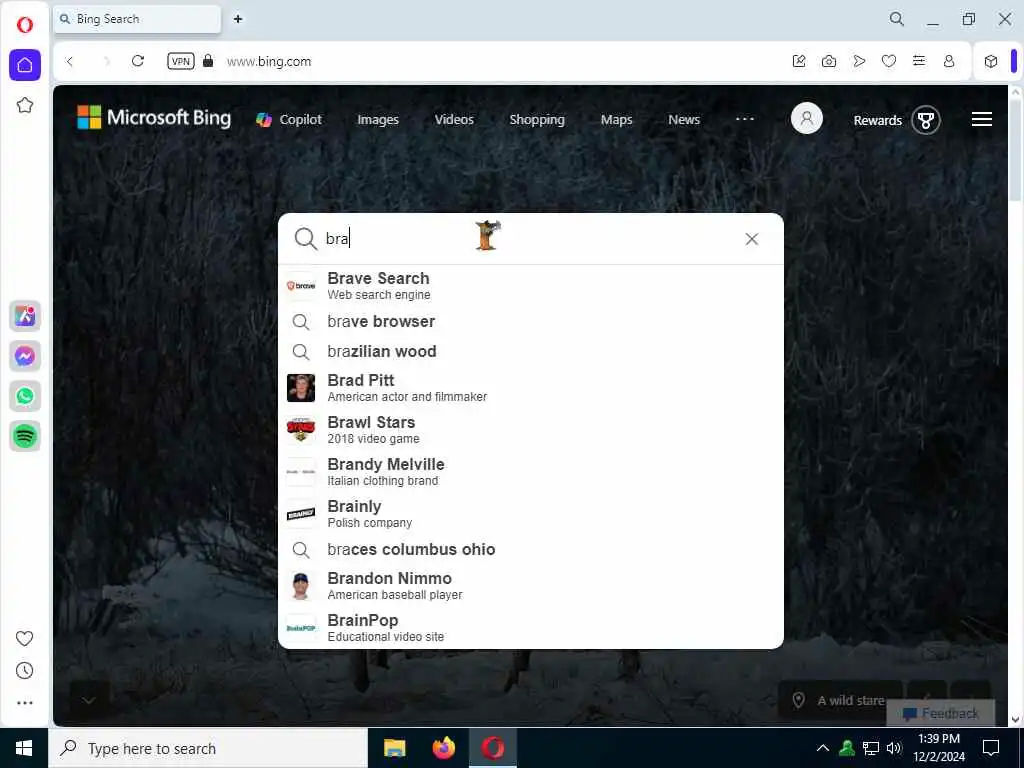Screen dimensions: 1024x768
Task: Click the search magnifier in Bing box
Action: 305,238
